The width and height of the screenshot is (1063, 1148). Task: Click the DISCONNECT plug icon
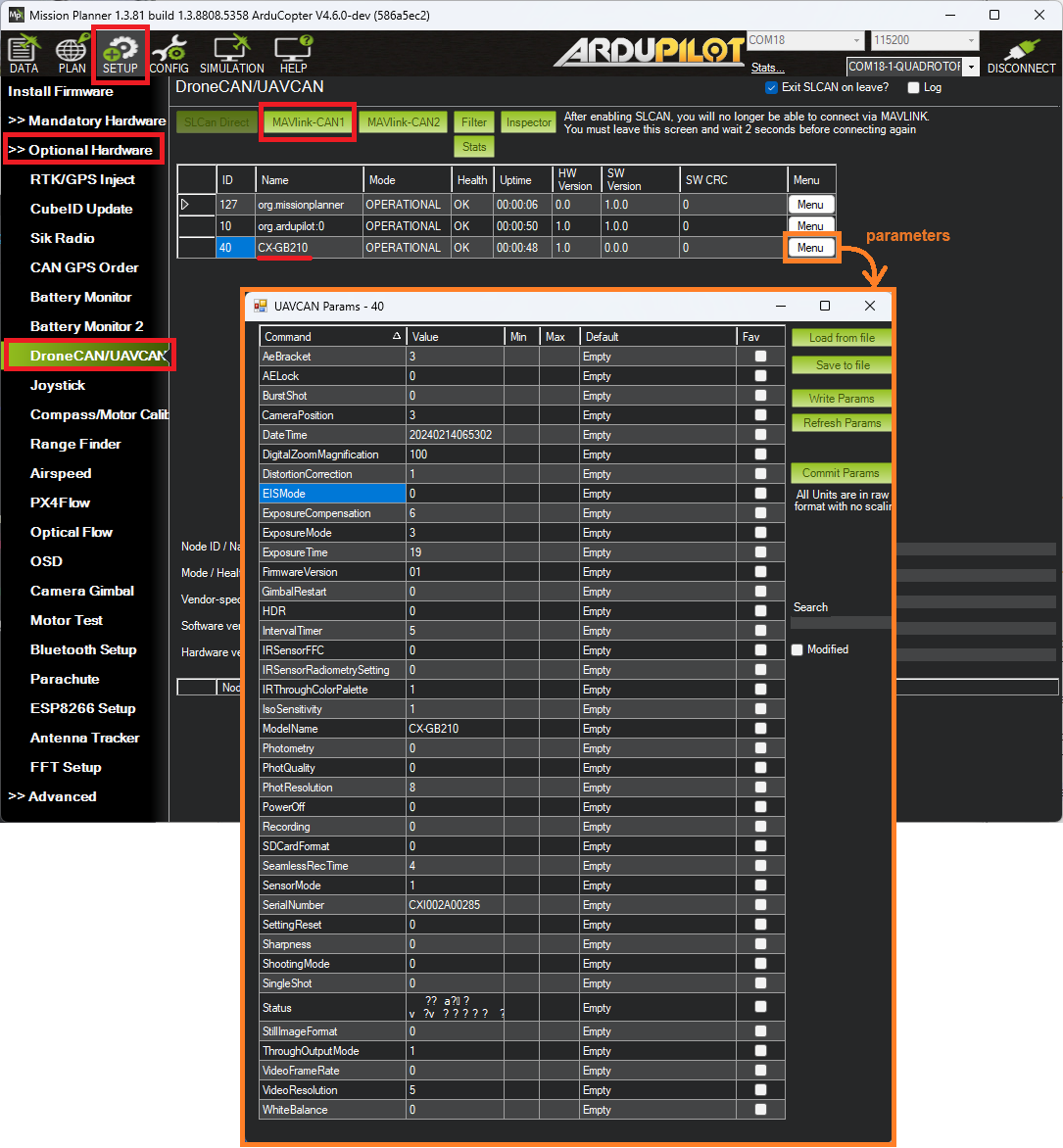pos(1021,50)
